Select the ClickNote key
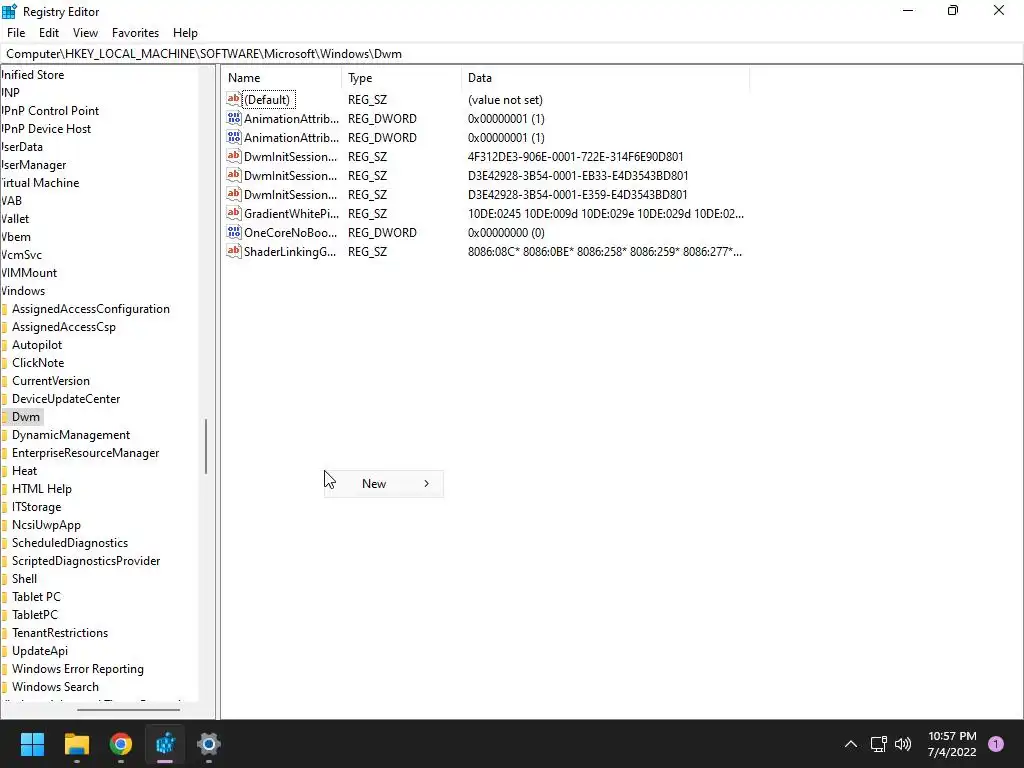The height and width of the screenshot is (768, 1024). [38, 363]
